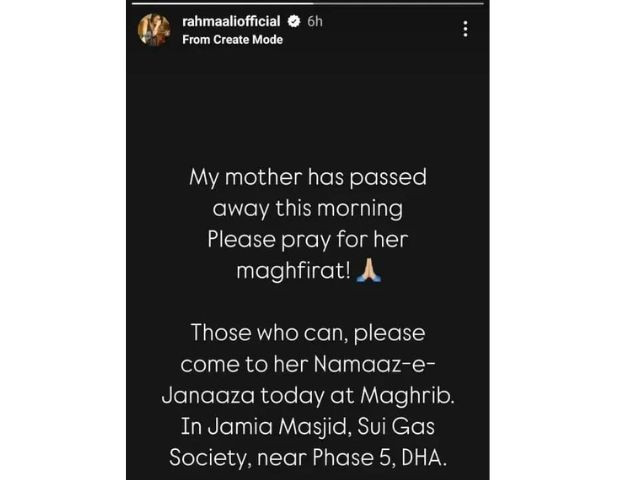
Task: Click the rahmaaliofficial profile picture
Action: (x=152, y=29)
